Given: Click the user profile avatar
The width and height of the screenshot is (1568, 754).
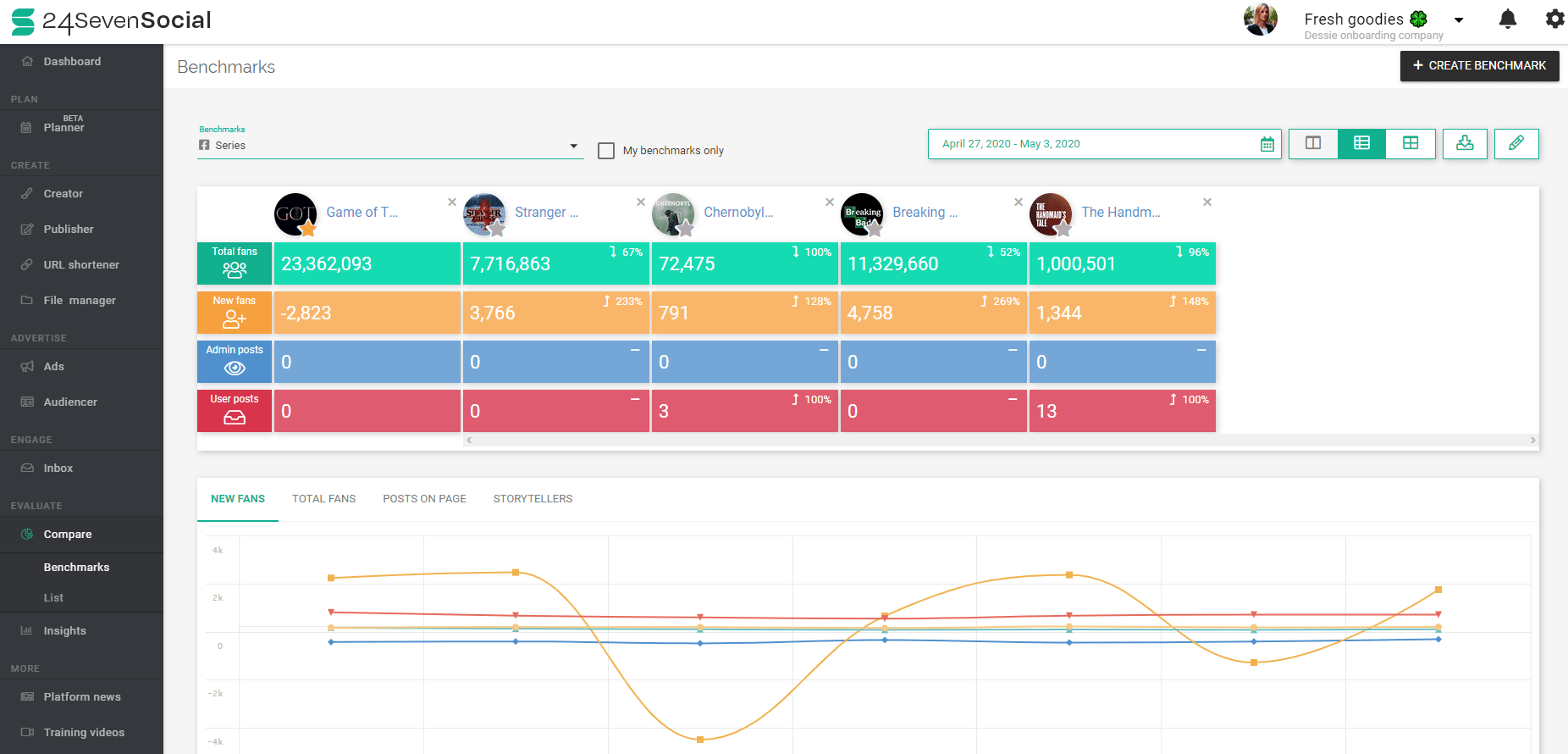Looking at the screenshot, I should [1260, 19].
